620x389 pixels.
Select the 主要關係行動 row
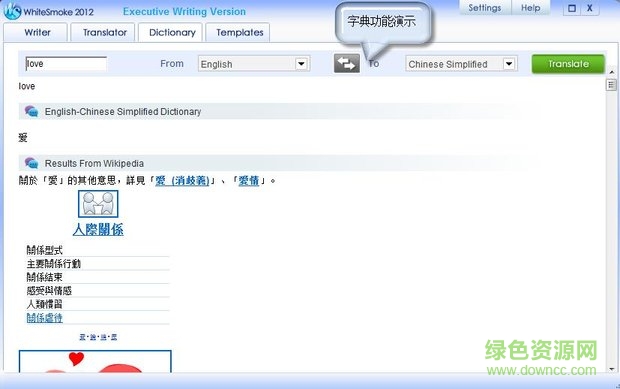(98, 264)
